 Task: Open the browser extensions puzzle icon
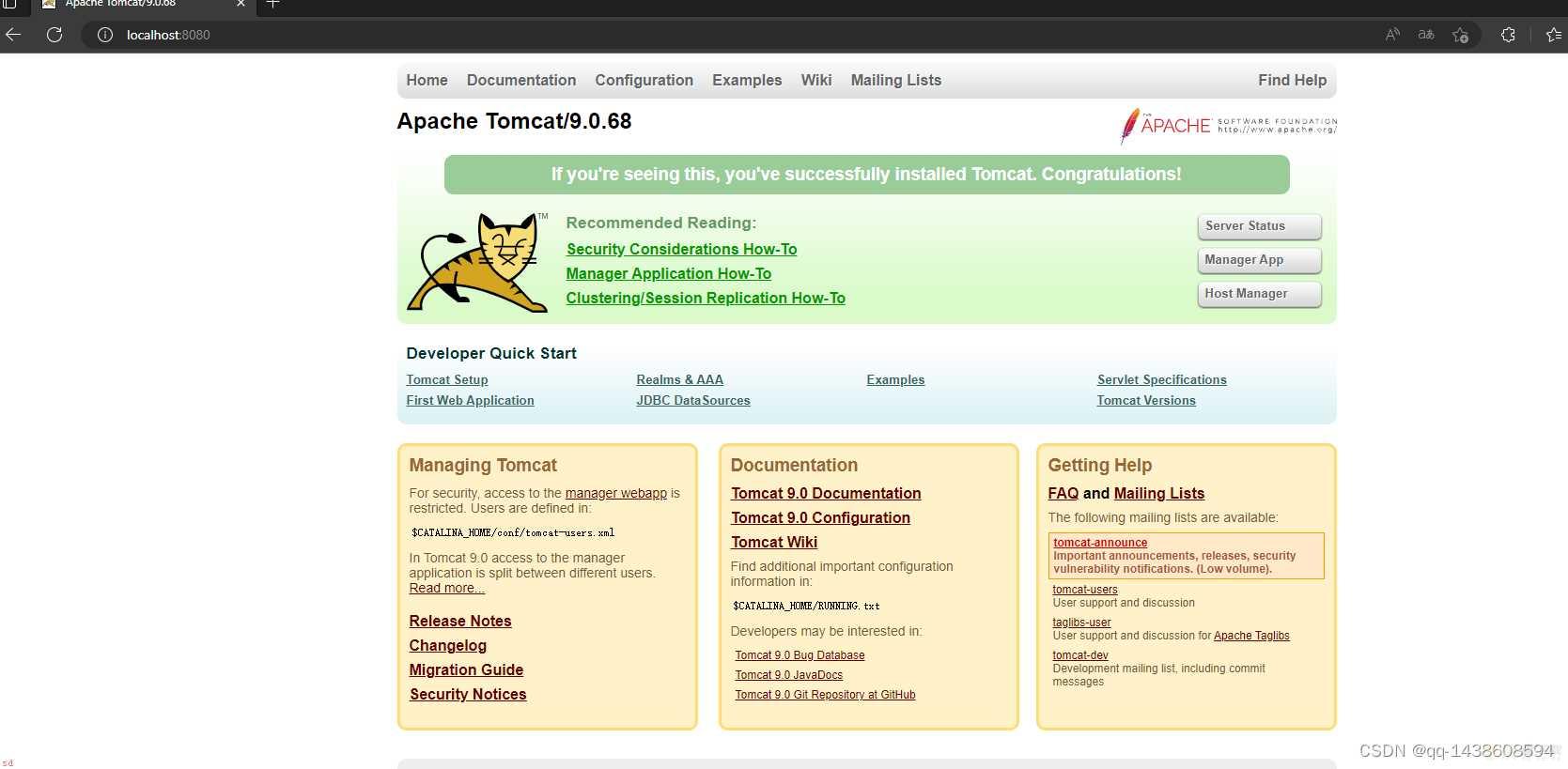pos(1508,35)
